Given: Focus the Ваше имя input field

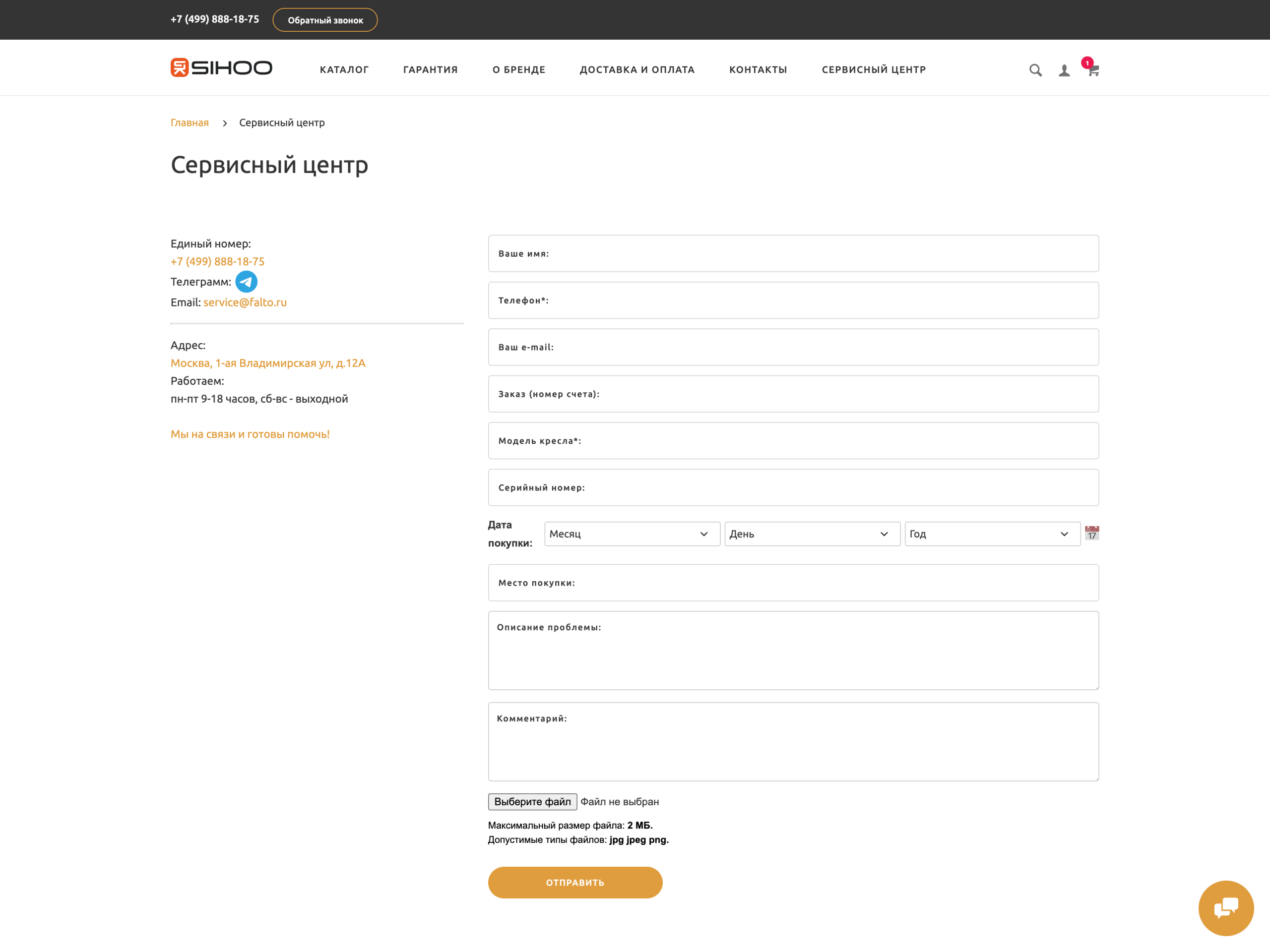Looking at the screenshot, I should (793, 253).
